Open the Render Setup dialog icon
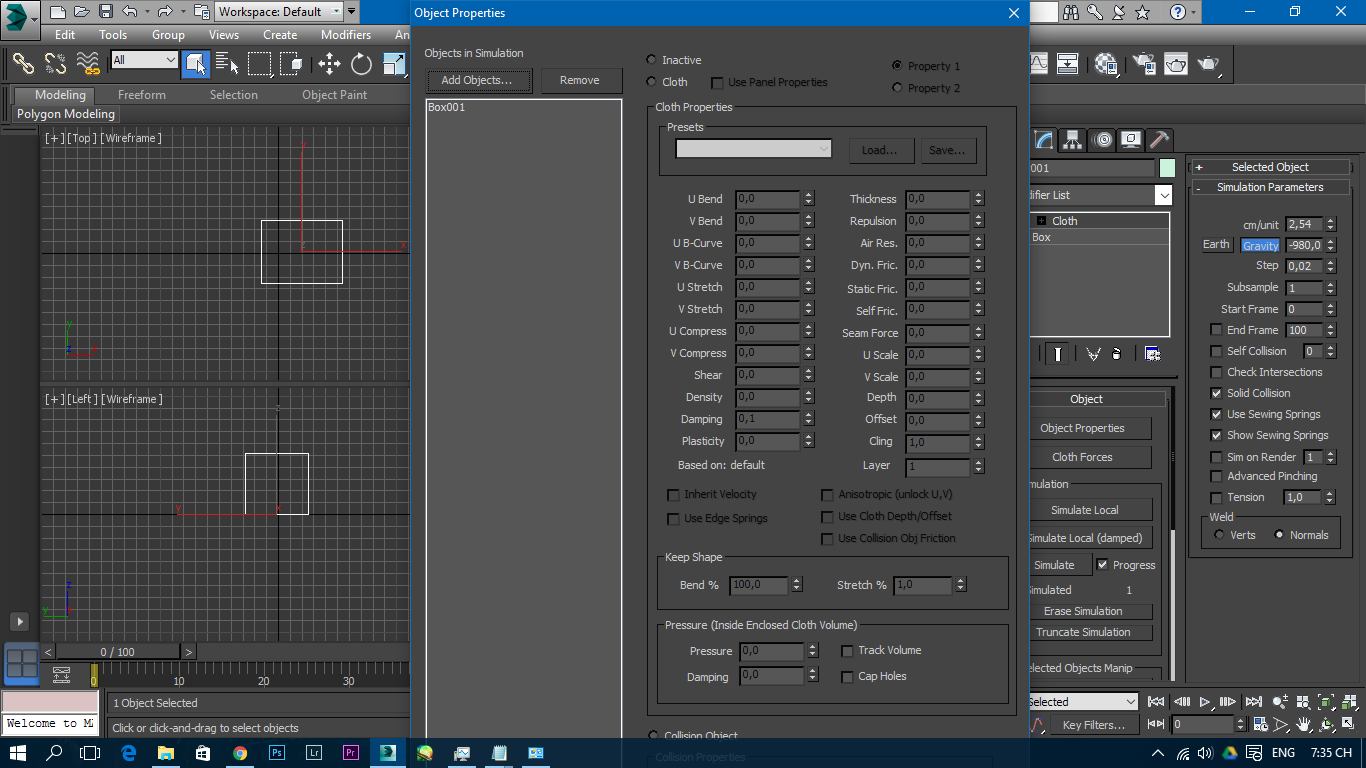Screen dimensions: 1366x768 click(1146, 63)
